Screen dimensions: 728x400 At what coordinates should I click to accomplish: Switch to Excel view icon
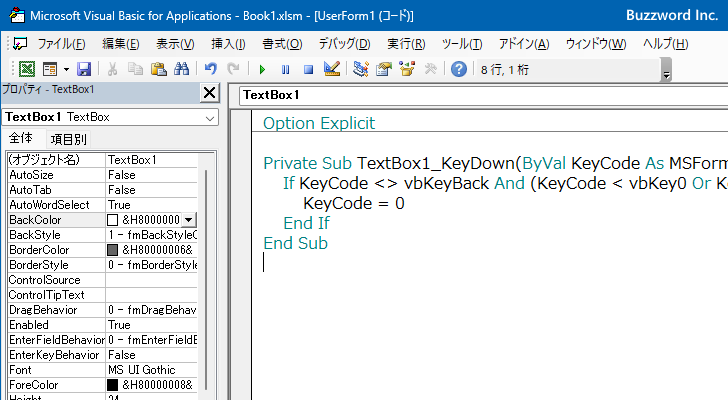pyautogui.click(x=27, y=69)
